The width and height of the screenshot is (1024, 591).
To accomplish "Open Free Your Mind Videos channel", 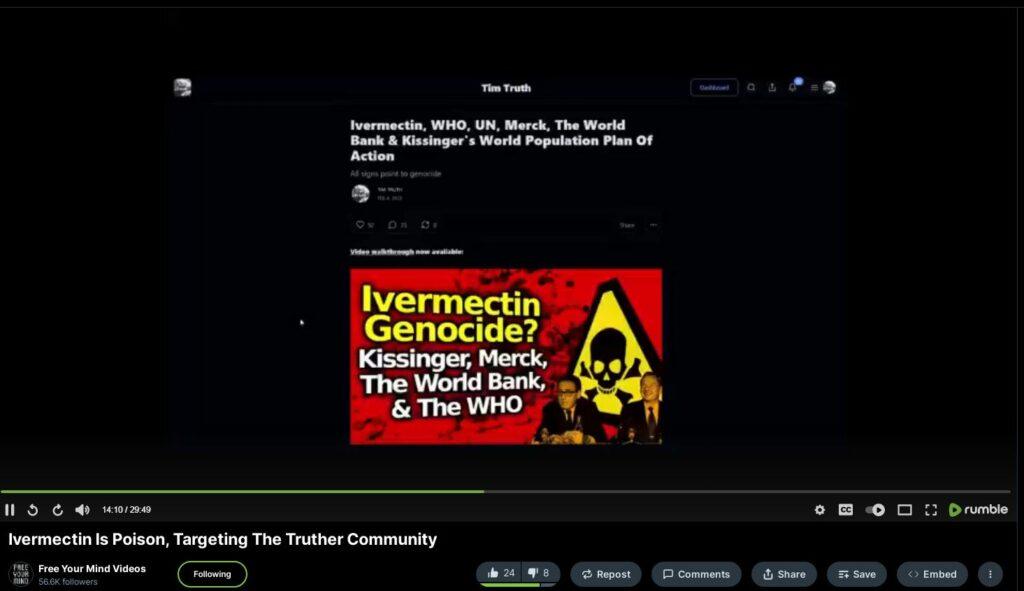I will (92, 568).
